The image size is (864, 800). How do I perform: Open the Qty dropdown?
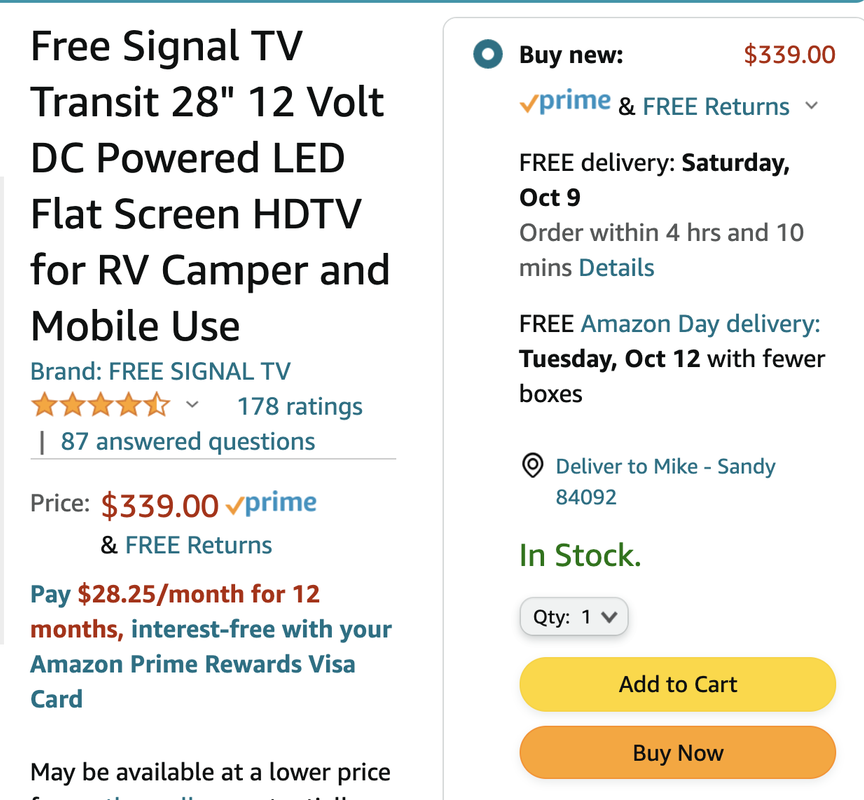click(x=574, y=617)
